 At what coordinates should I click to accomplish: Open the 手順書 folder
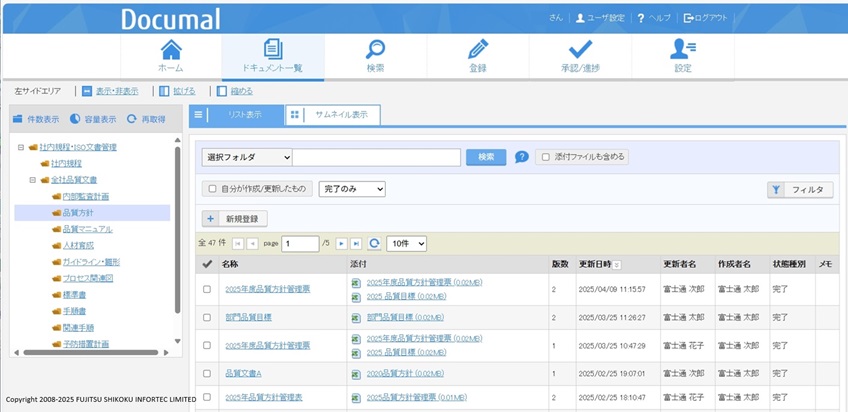coord(75,311)
